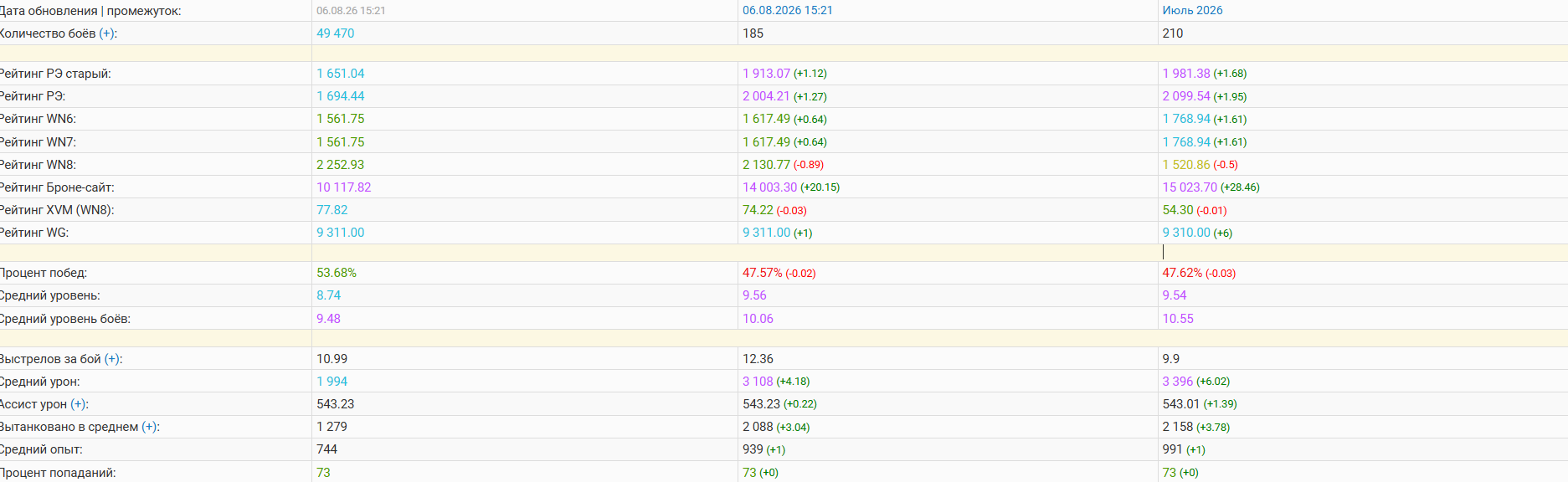
Task: Click the Процент побед row label
Action: (44, 273)
